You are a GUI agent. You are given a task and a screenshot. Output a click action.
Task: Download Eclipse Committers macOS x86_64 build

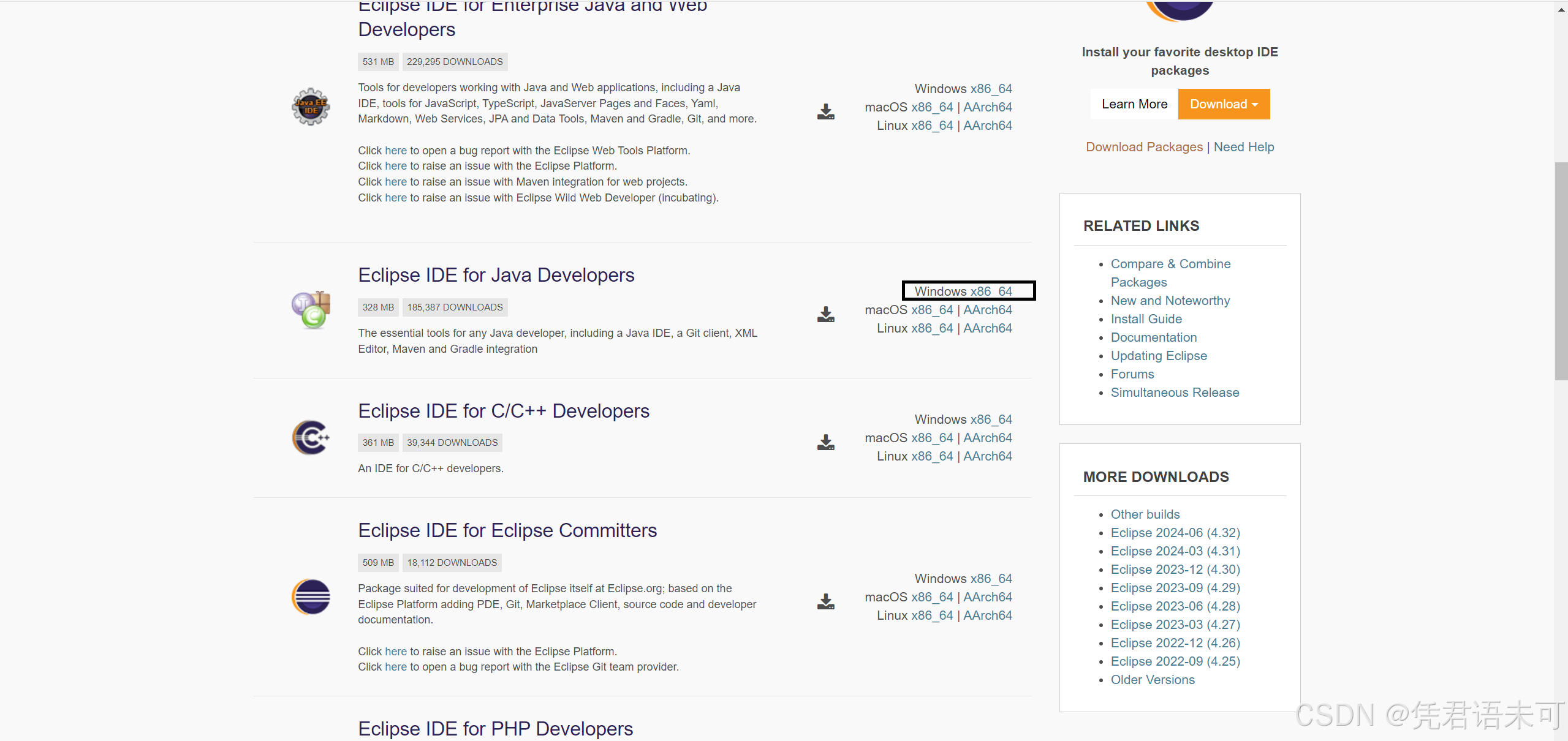pyautogui.click(x=932, y=597)
